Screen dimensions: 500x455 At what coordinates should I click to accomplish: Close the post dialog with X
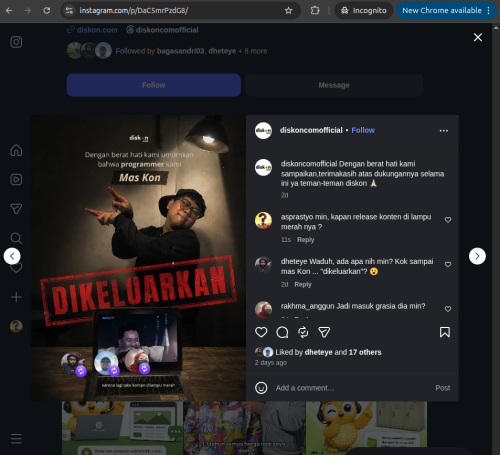pyautogui.click(x=478, y=37)
